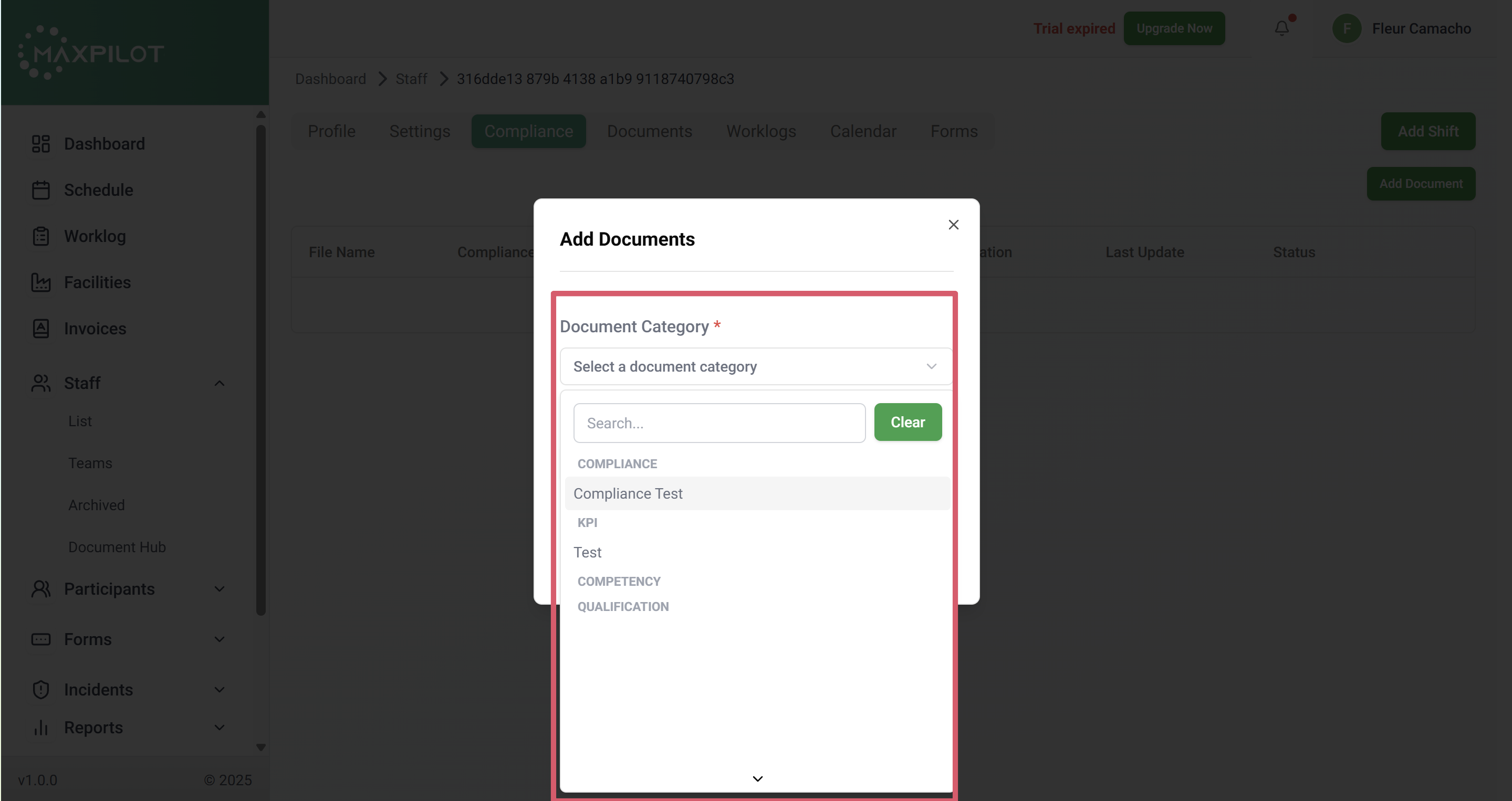Click the category Search input field
The width and height of the screenshot is (1512, 801).
point(719,423)
